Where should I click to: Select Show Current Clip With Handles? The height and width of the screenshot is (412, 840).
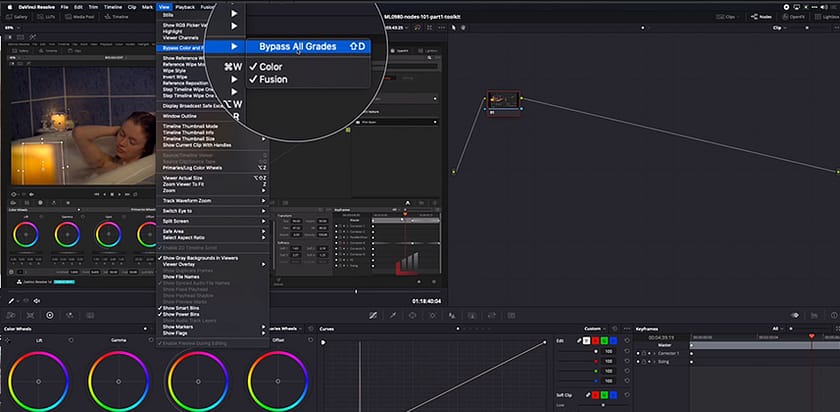click(212, 145)
